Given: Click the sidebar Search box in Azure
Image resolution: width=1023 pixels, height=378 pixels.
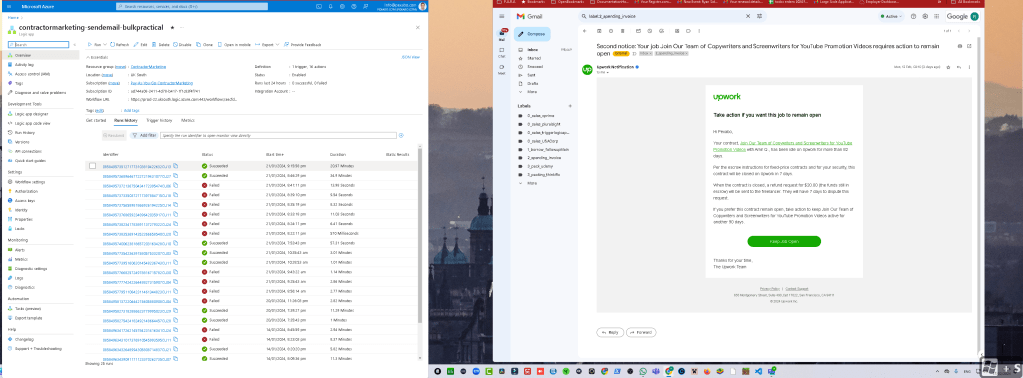Looking at the screenshot, I should [x=38, y=44].
